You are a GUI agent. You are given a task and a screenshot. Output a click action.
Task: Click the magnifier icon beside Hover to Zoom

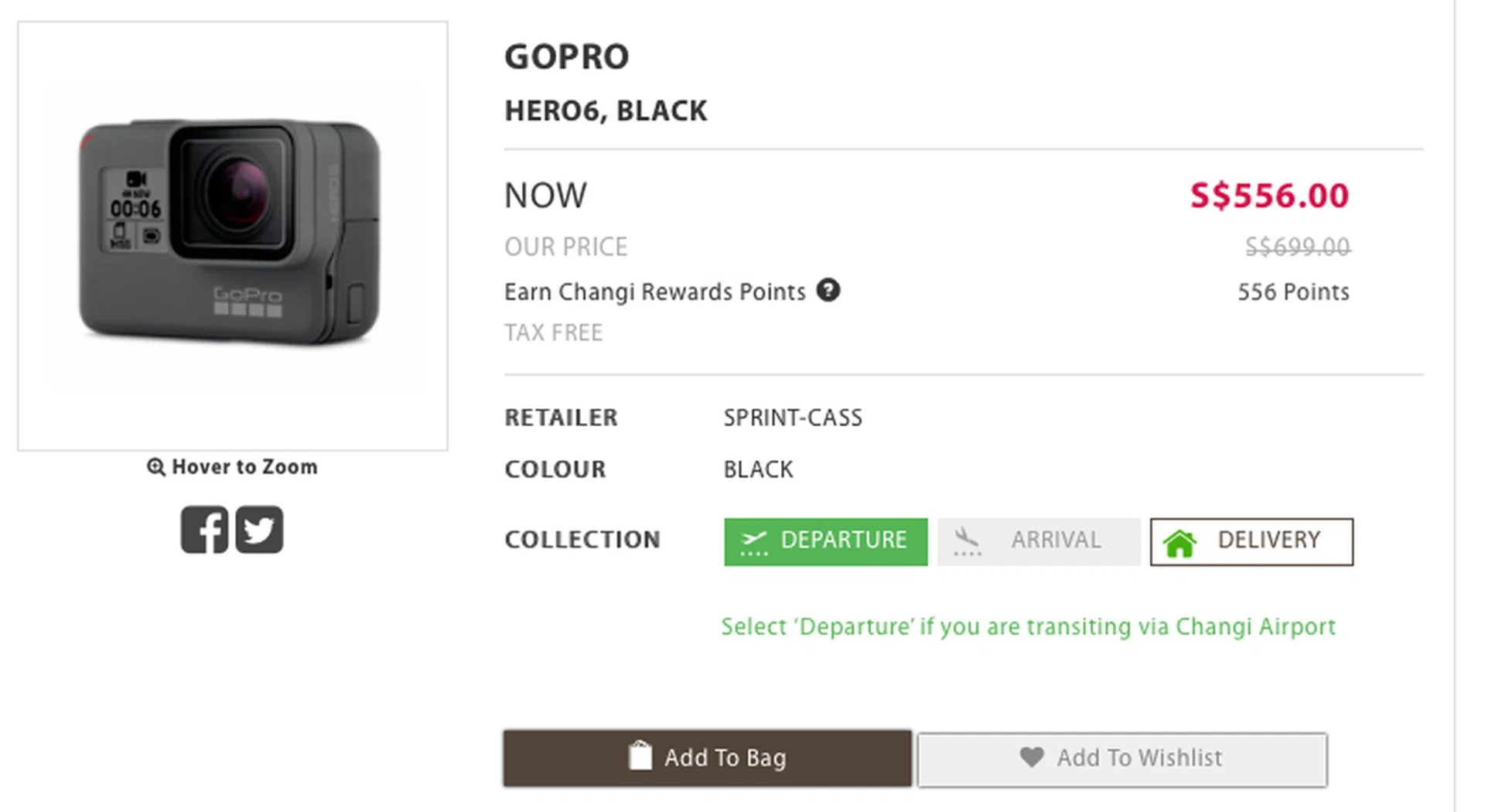click(x=155, y=467)
